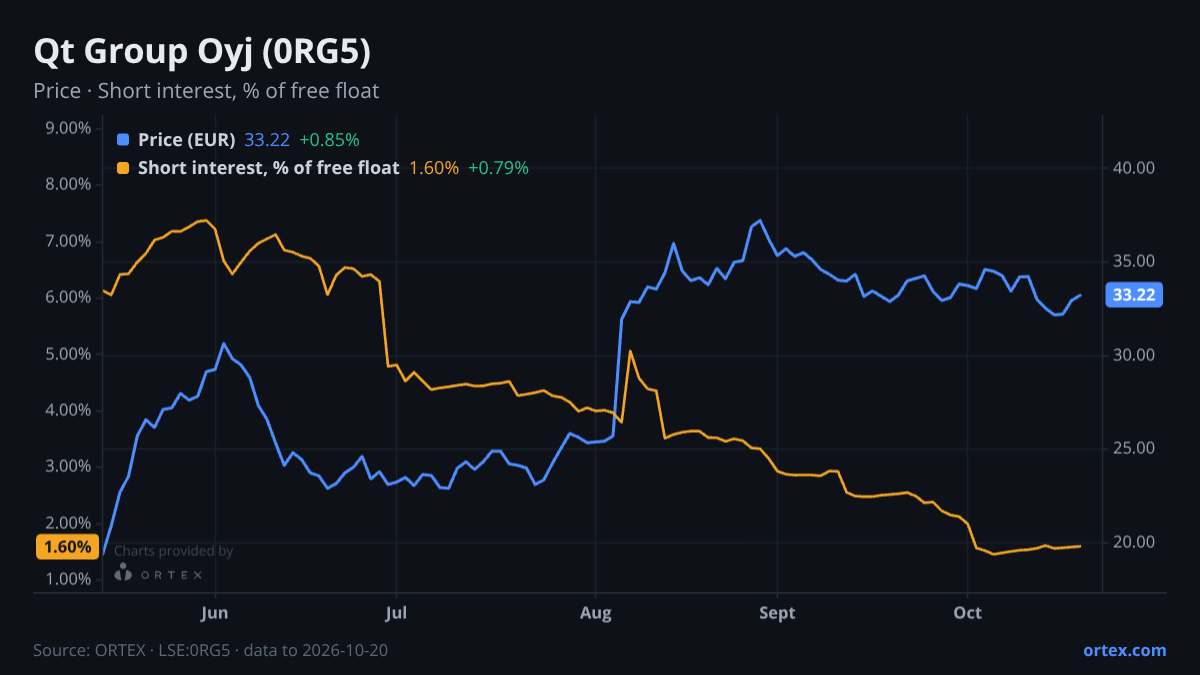Screen dimensions: 1200x675
Task: Click the Jun label on the time axis
Action: pyautogui.click(x=216, y=613)
